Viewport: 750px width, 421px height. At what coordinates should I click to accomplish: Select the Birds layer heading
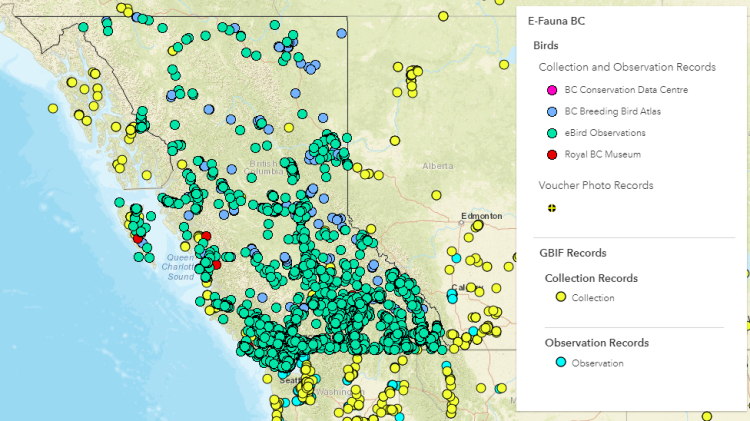click(x=546, y=45)
